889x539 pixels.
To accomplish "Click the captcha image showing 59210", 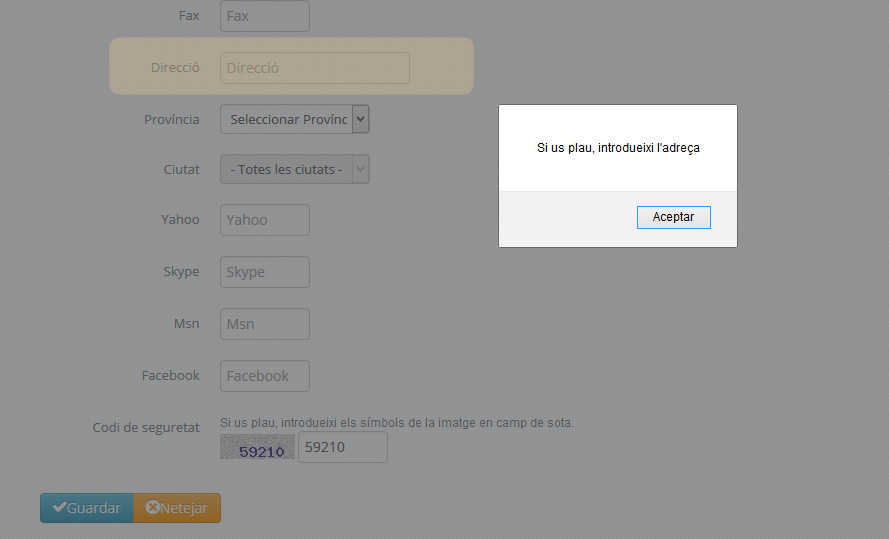I will click(257, 447).
